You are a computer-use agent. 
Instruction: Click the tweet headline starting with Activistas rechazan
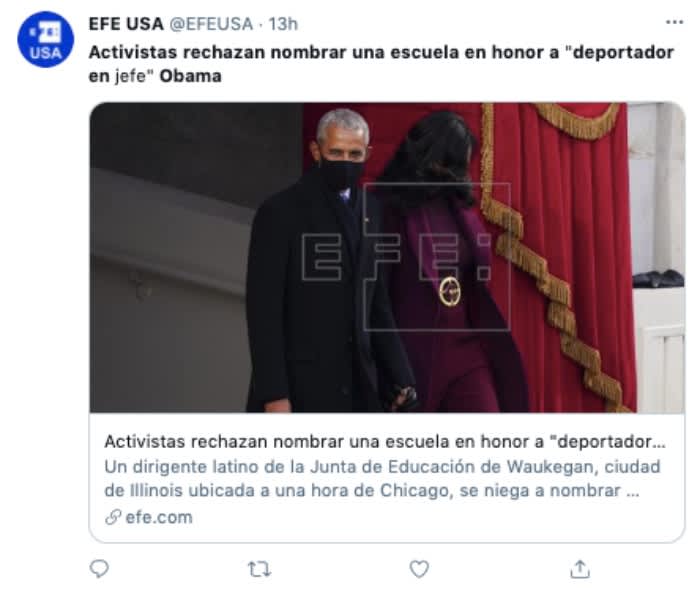[381, 64]
